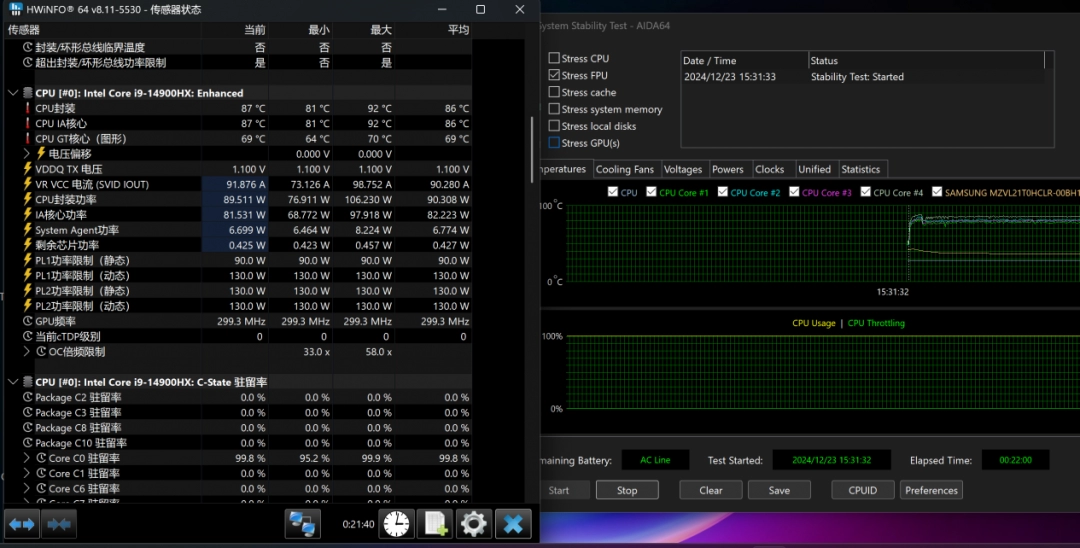Open AIDA64 Preferences button
This screenshot has width=1080, height=548.
(931, 490)
